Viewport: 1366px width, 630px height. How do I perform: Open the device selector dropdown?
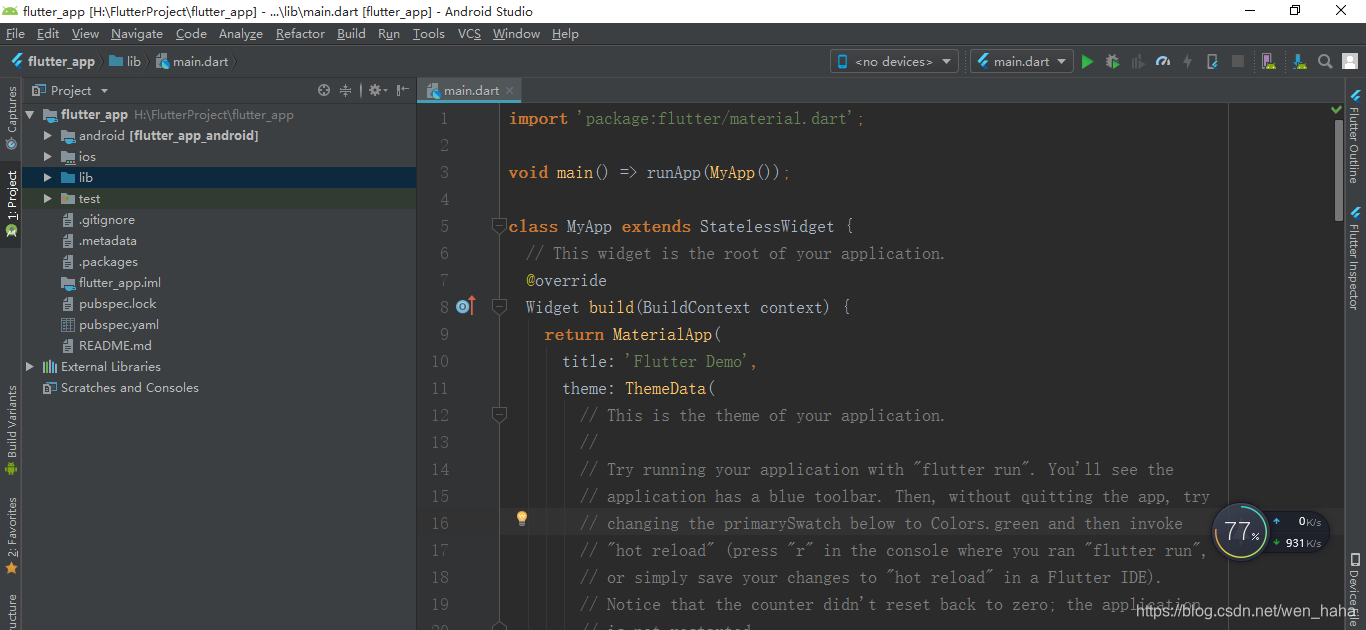(x=894, y=61)
